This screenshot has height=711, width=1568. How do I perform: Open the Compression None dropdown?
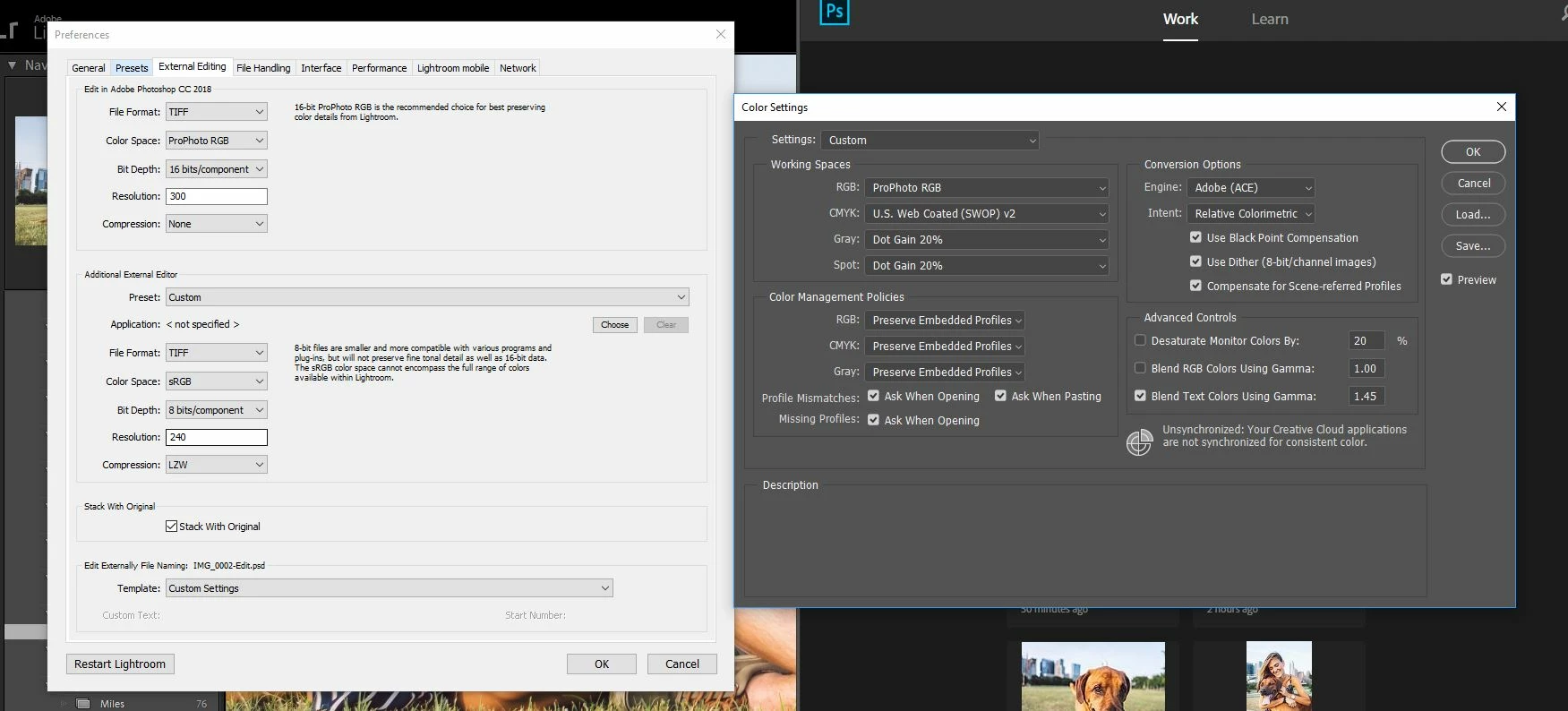point(217,224)
